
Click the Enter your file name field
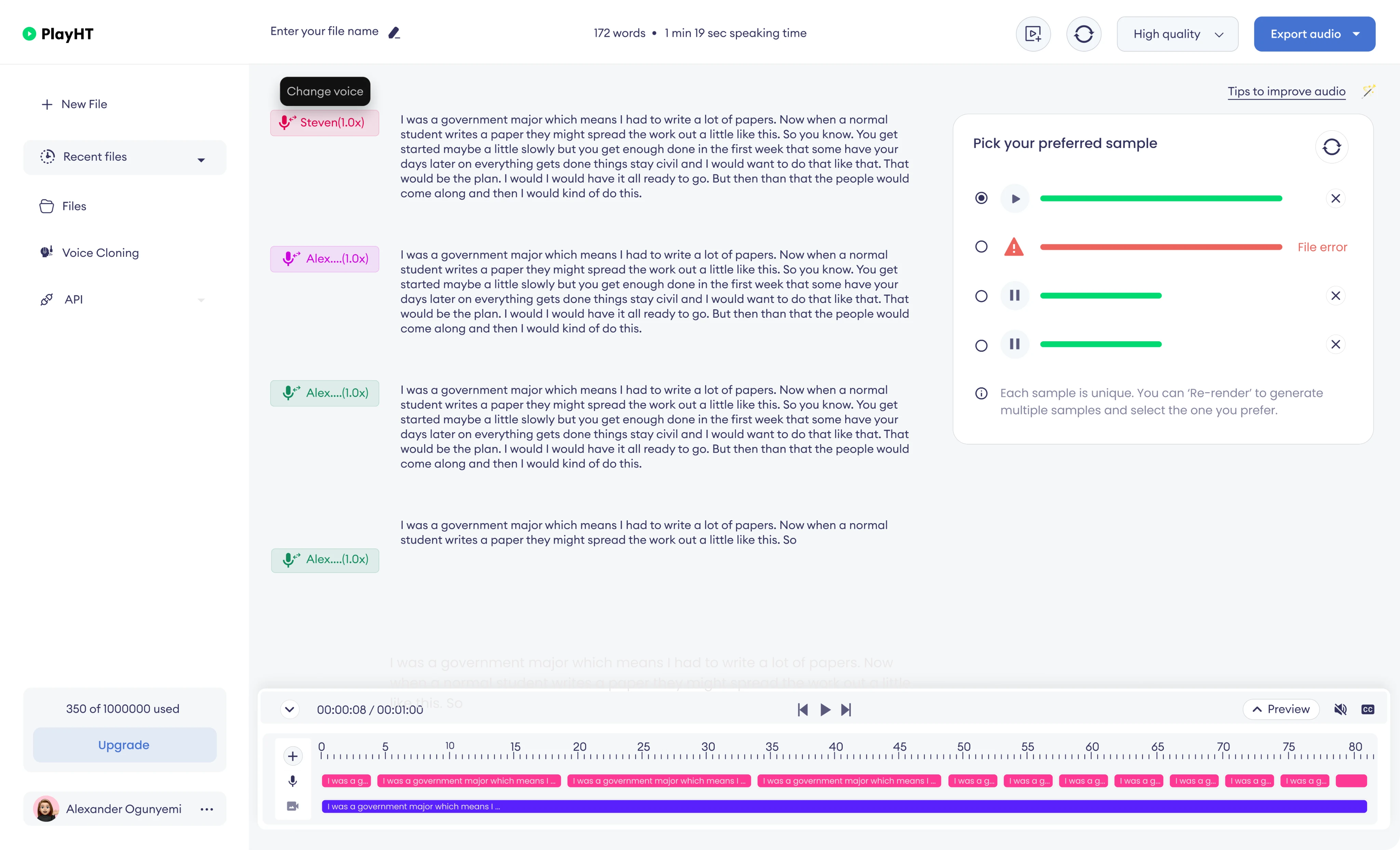pyautogui.click(x=324, y=31)
